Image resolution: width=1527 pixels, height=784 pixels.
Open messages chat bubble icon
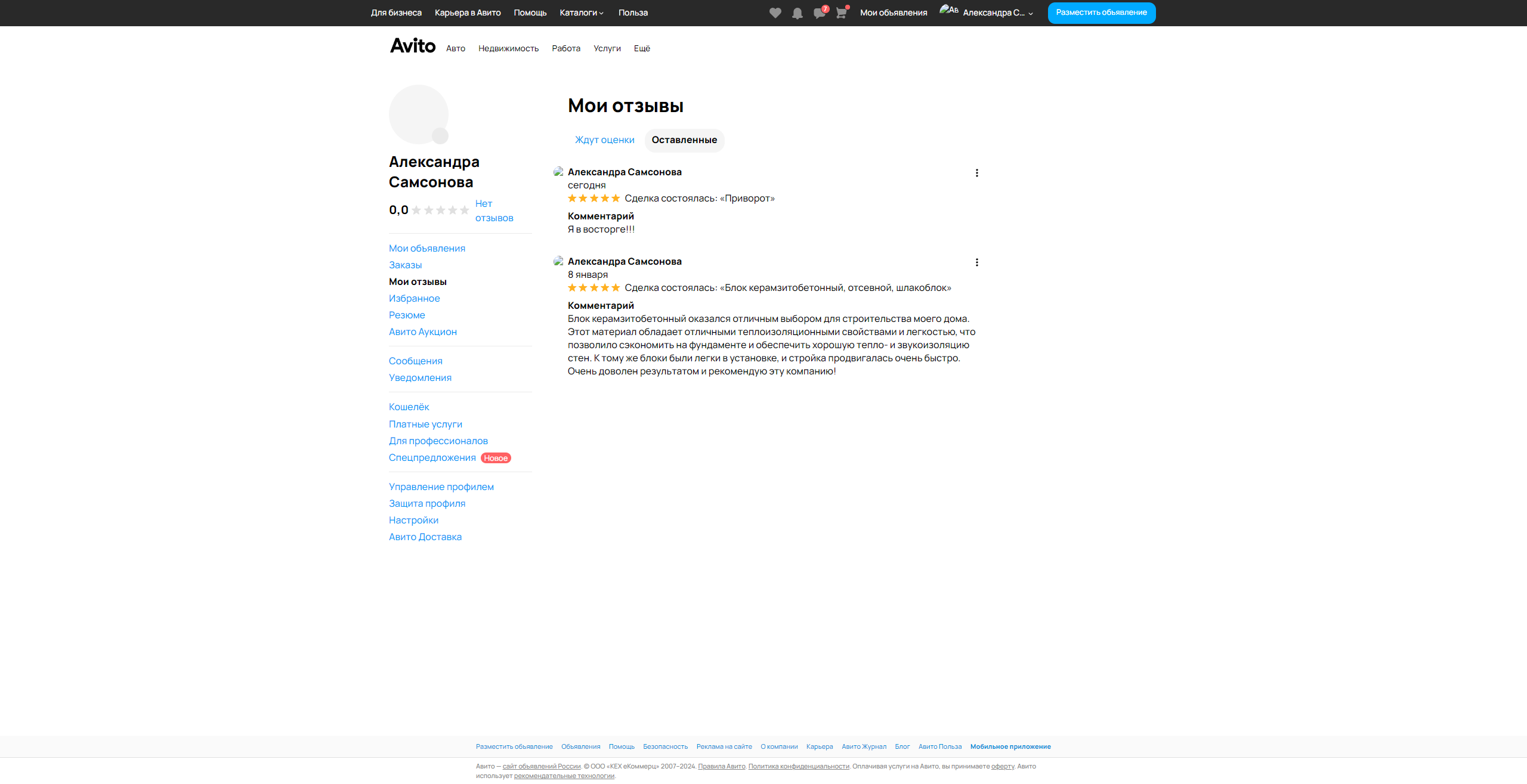819,13
